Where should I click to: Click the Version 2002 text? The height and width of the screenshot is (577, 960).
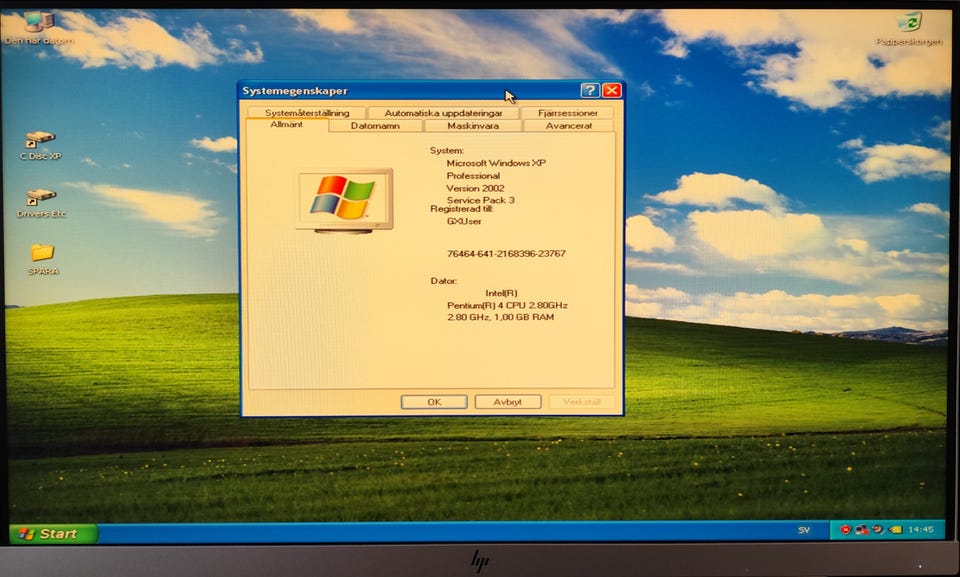[x=475, y=188]
